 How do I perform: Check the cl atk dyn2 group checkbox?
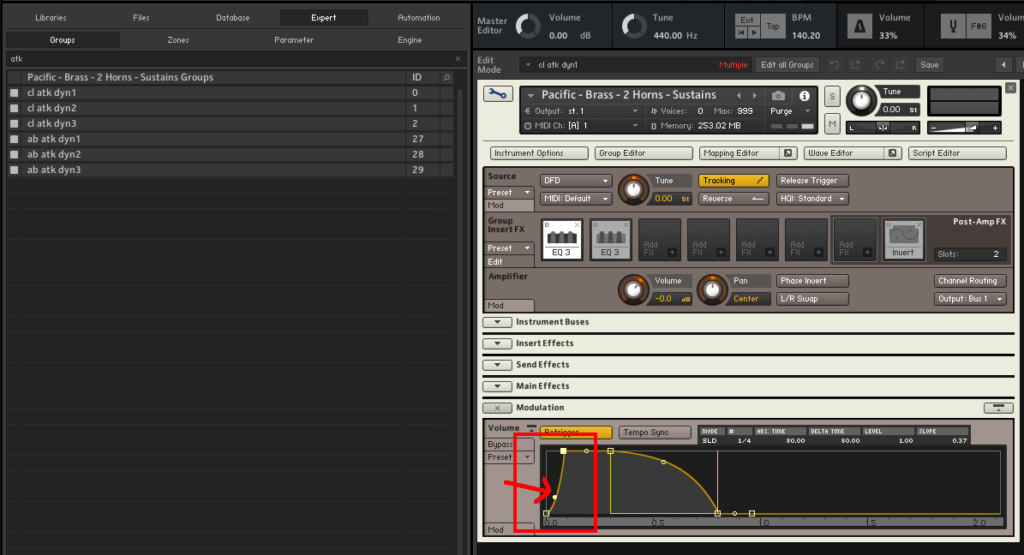(14, 108)
